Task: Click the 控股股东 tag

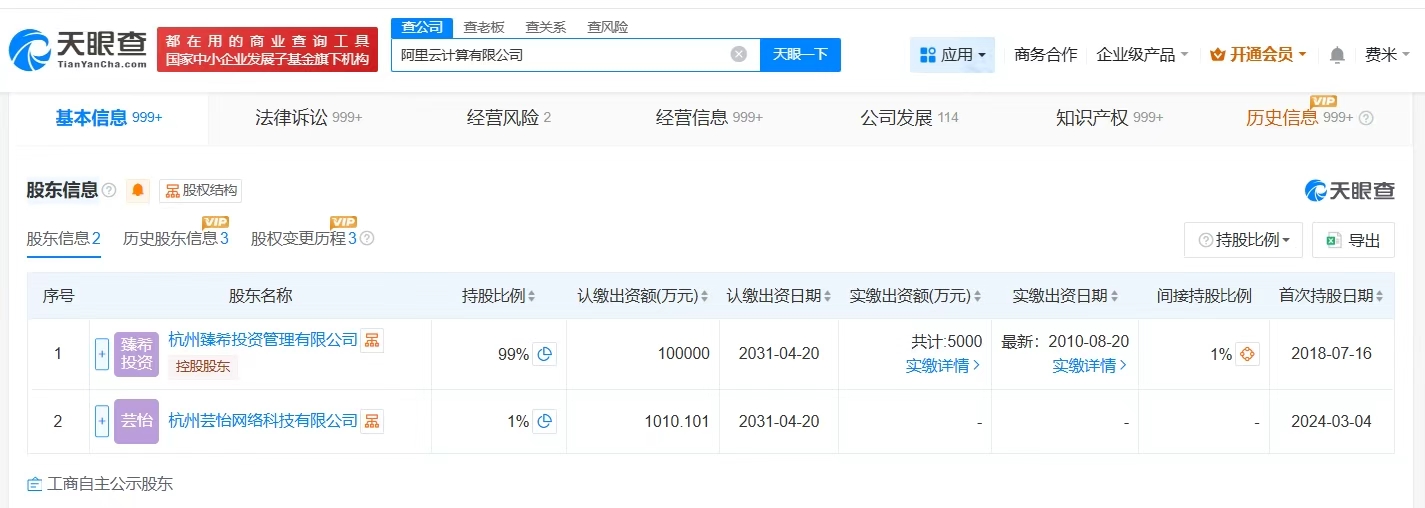Action: (x=203, y=367)
